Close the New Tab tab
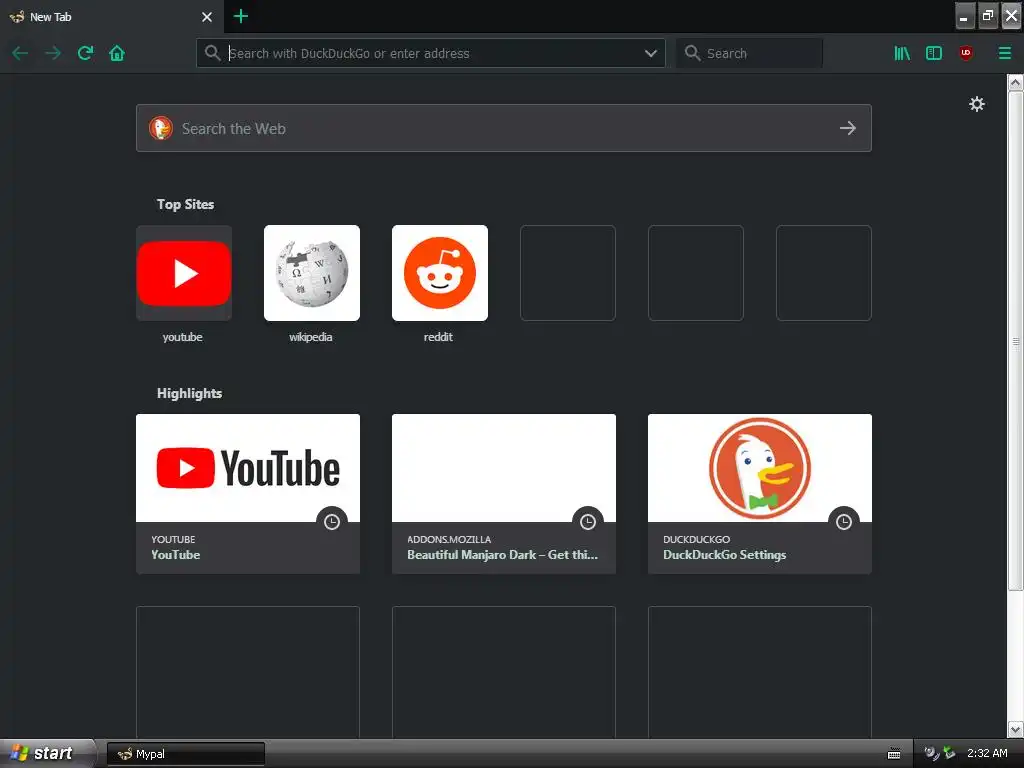1024x768 pixels. (x=207, y=17)
